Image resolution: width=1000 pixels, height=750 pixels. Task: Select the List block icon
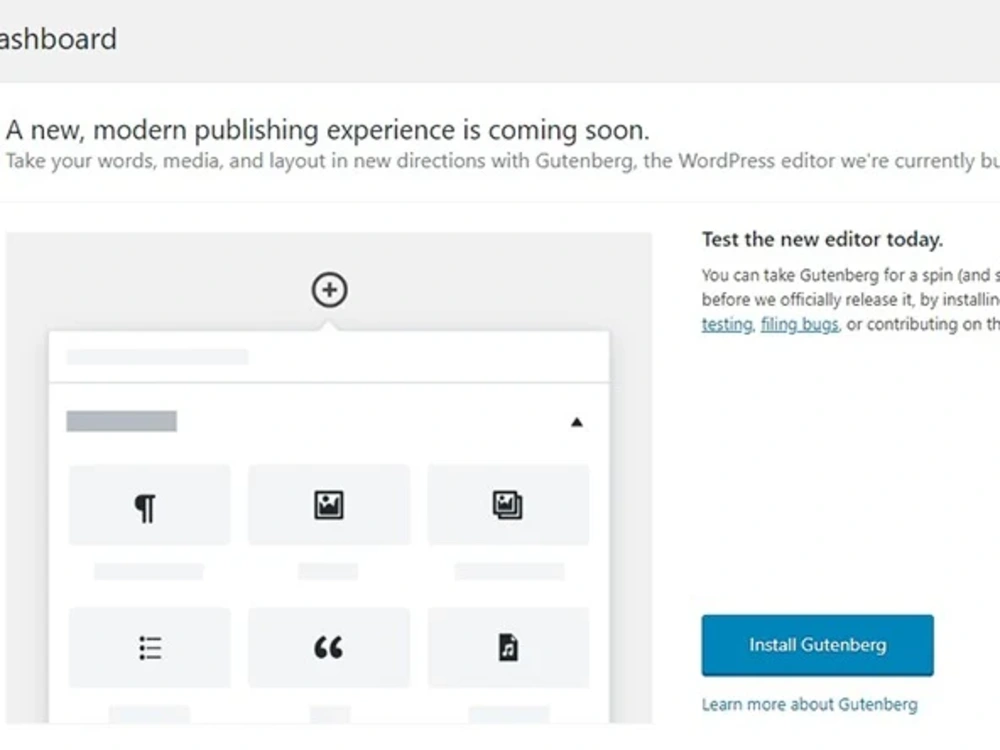(148, 647)
